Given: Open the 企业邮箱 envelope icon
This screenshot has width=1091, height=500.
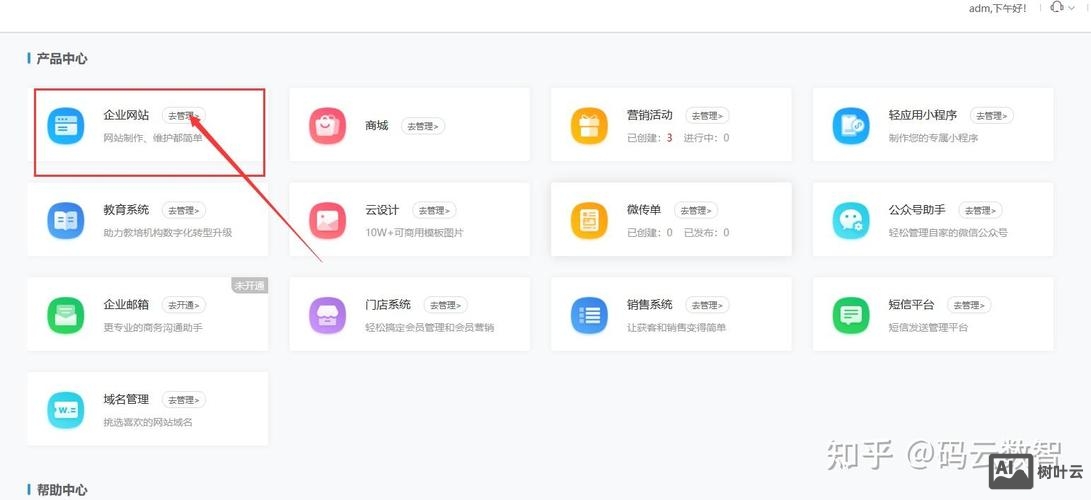Looking at the screenshot, I should point(65,315).
